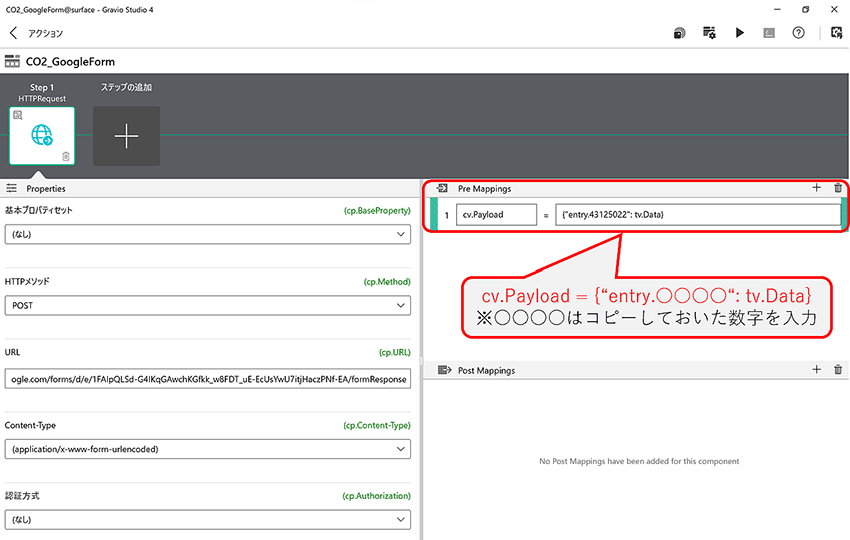Add a new Post Mapping with plus
Viewport: 850px width, 540px height.
(x=816, y=369)
